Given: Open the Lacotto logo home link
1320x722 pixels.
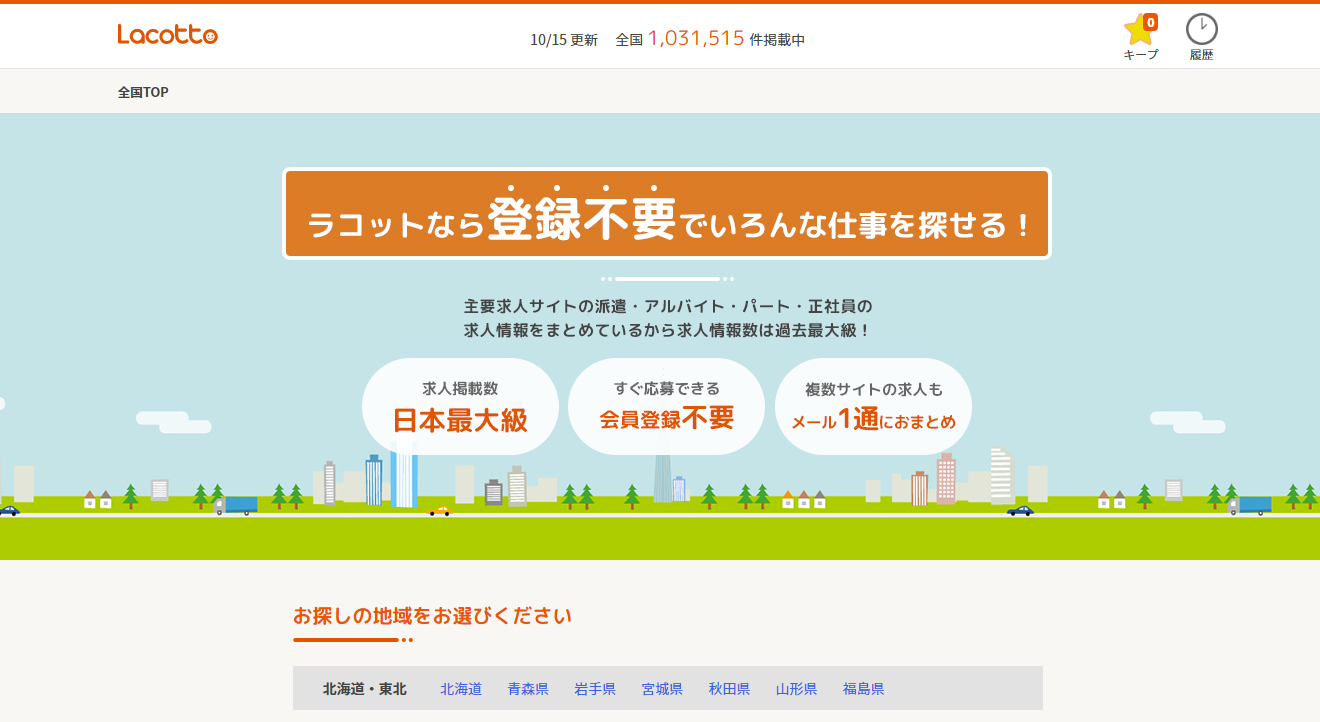Looking at the screenshot, I should (167, 35).
